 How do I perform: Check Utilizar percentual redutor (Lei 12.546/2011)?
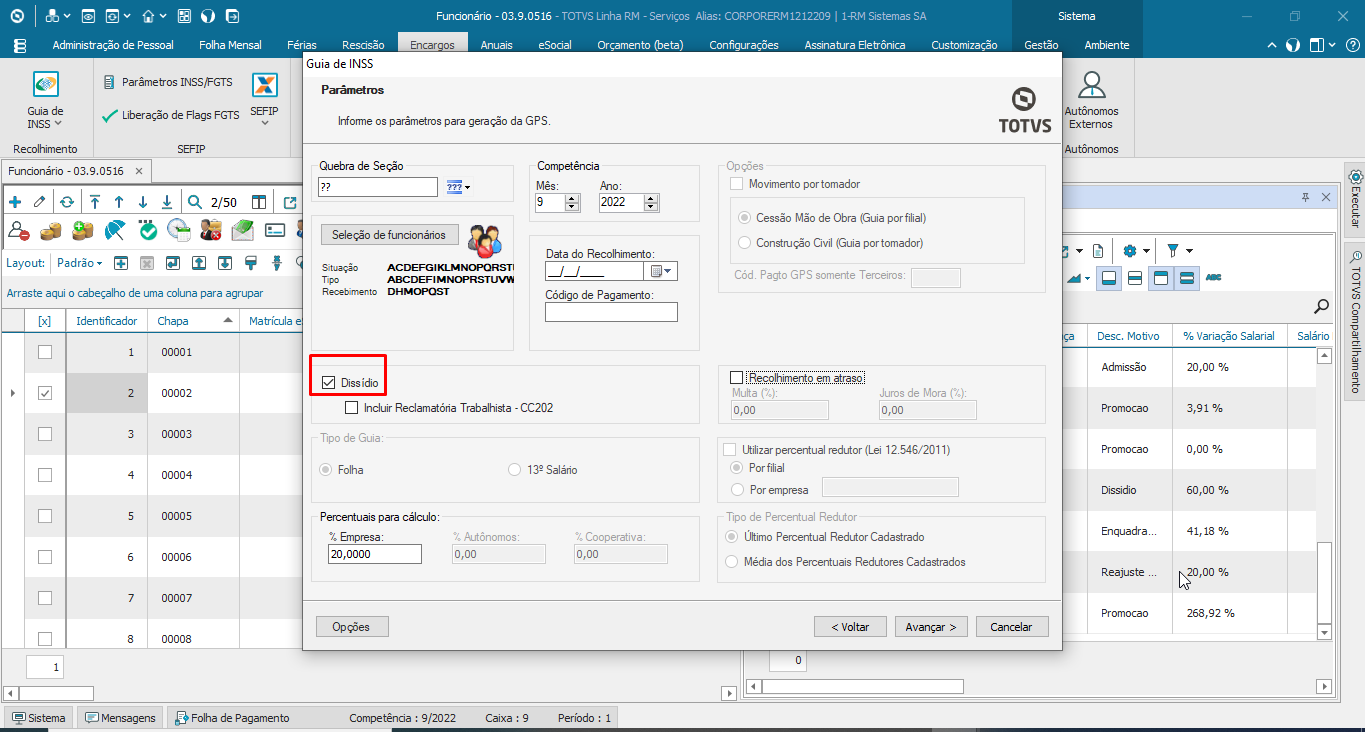729,450
